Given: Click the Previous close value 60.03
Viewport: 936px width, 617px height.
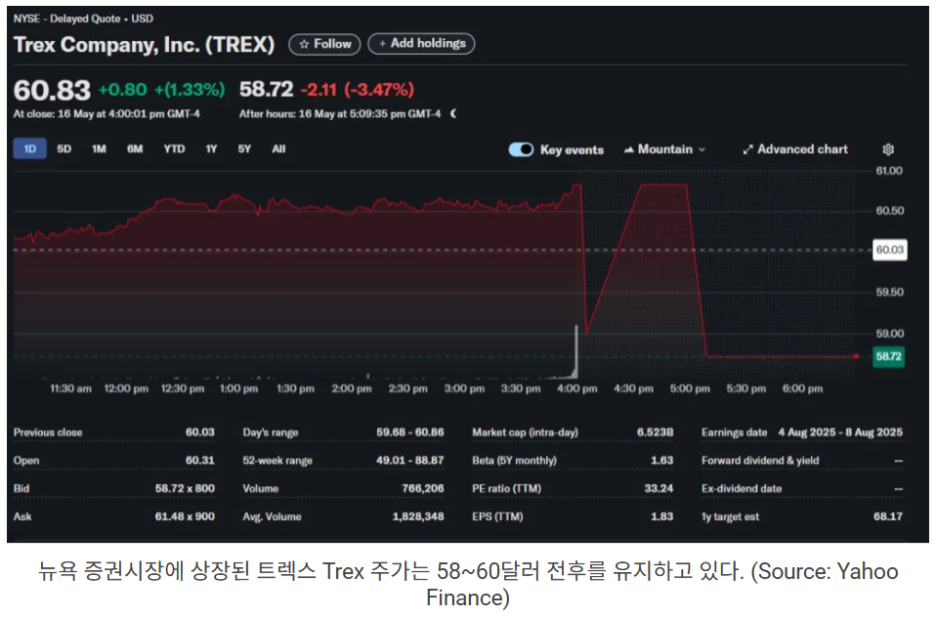Looking at the screenshot, I should point(199,432).
